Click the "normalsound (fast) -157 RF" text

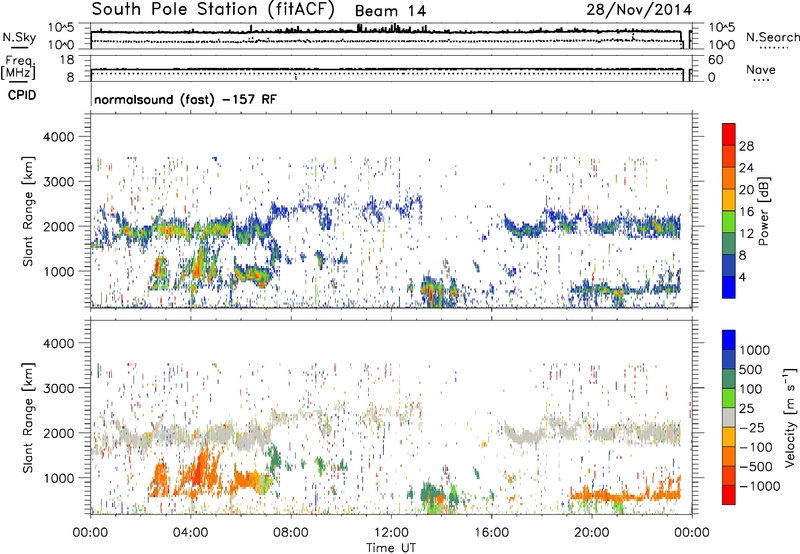coord(185,99)
